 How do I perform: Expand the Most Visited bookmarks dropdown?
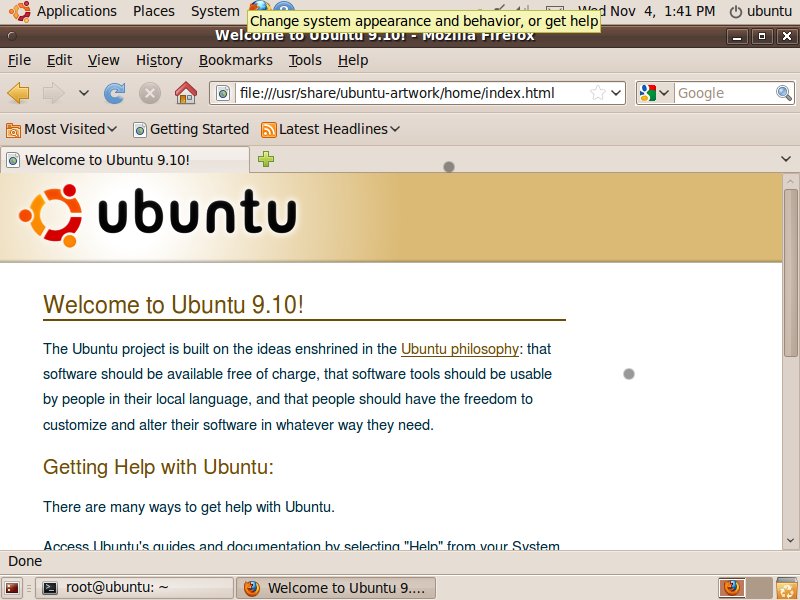pyautogui.click(x=62, y=129)
